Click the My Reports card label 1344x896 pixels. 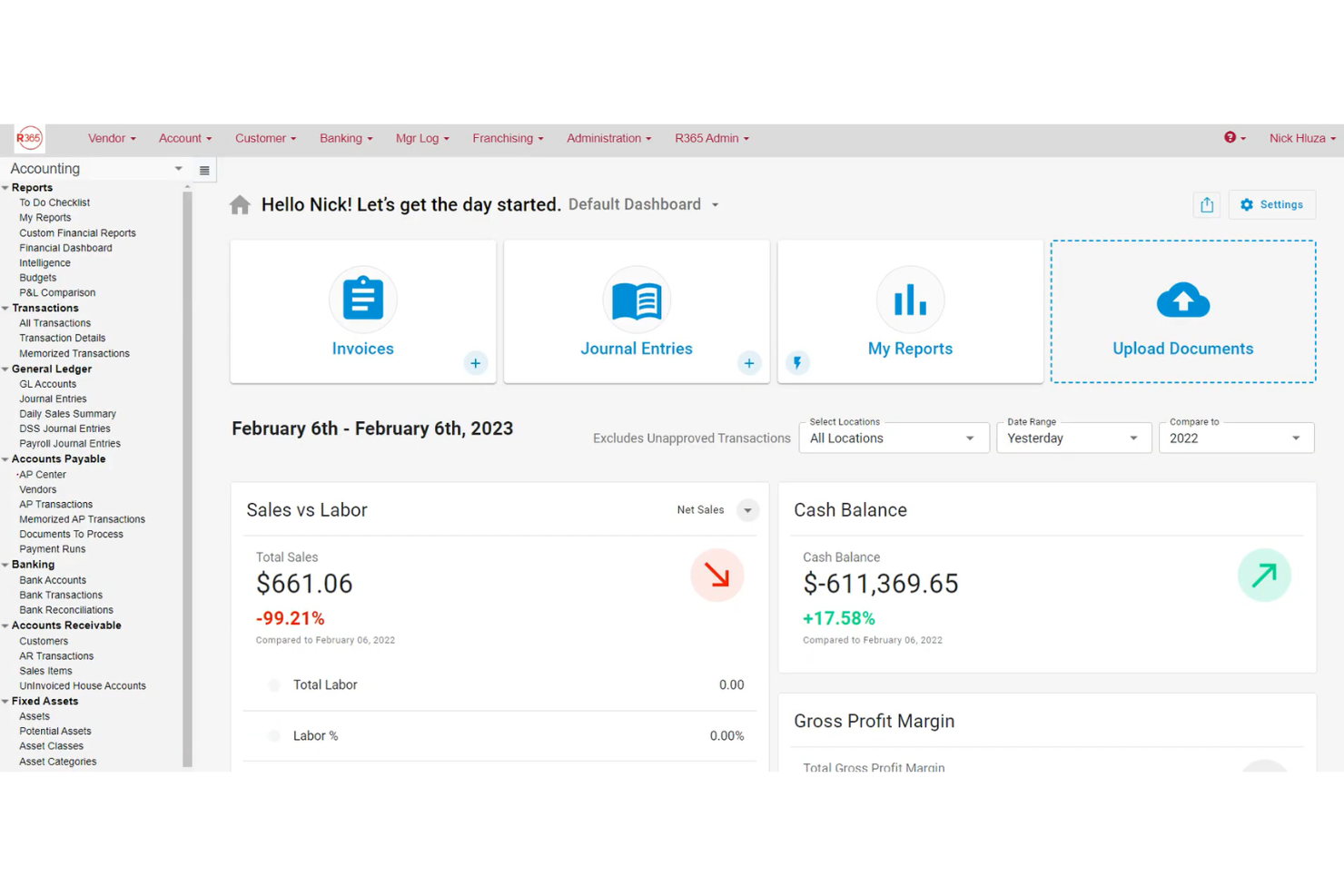point(910,349)
